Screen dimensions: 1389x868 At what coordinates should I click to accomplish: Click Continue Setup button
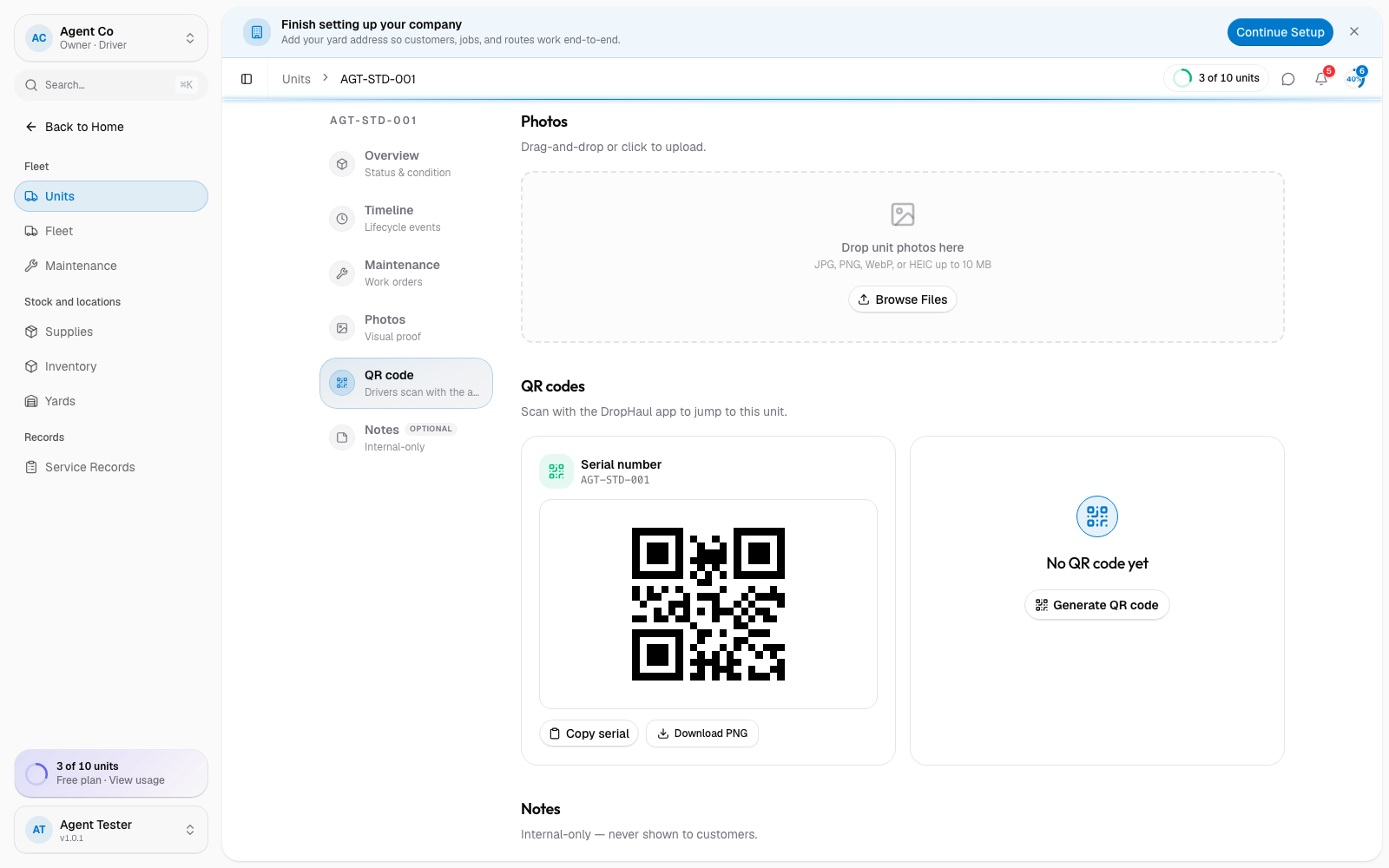(1280, 32)
